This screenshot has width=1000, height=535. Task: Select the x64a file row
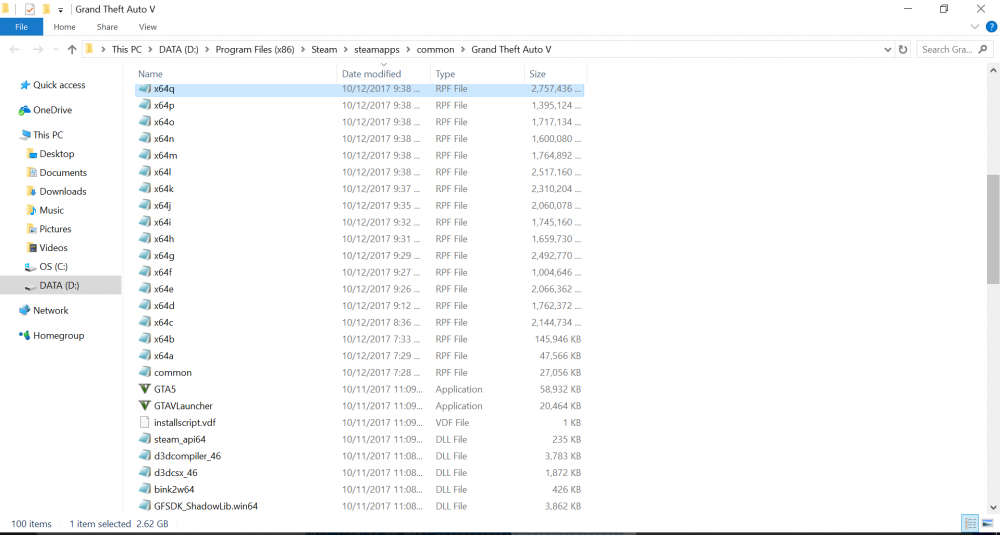pyautogui.click(x=360, y=356)
